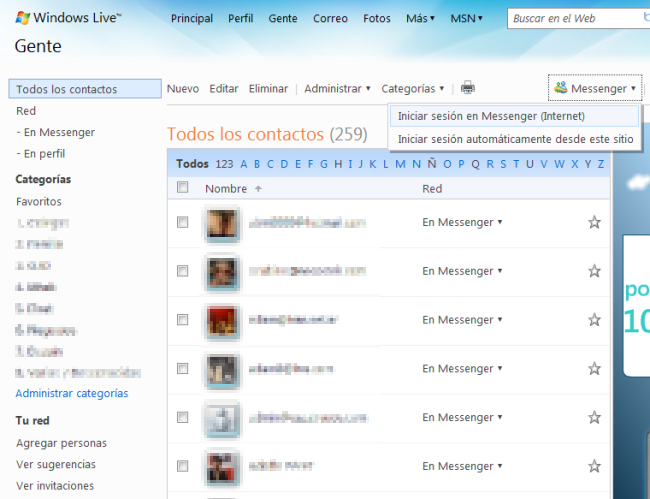The width and height of the screenshot is (650, 499).
Task: Click Ver sugerencias link
Action: click(56, 464)
